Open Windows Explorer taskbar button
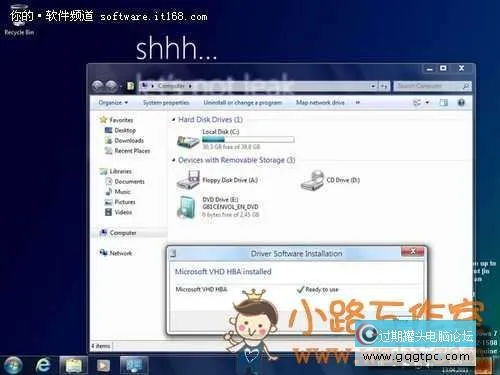The image size is (500, 375). click(x=73, y=365)
